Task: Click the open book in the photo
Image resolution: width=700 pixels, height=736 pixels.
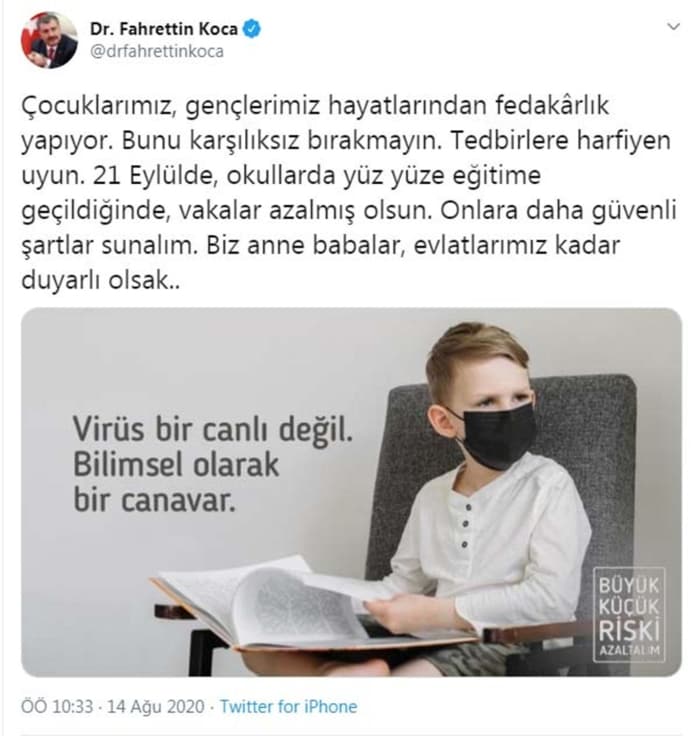Action: click(x=305, y=606)
